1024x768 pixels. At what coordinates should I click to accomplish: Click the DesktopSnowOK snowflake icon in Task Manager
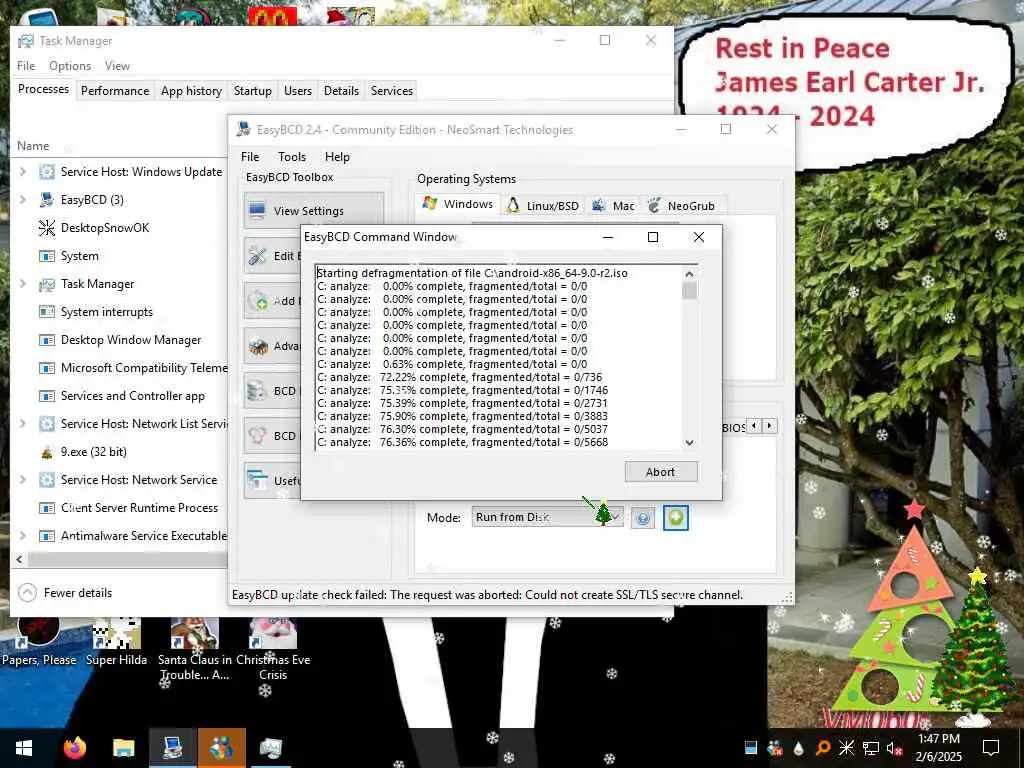[x=46, y=227]
